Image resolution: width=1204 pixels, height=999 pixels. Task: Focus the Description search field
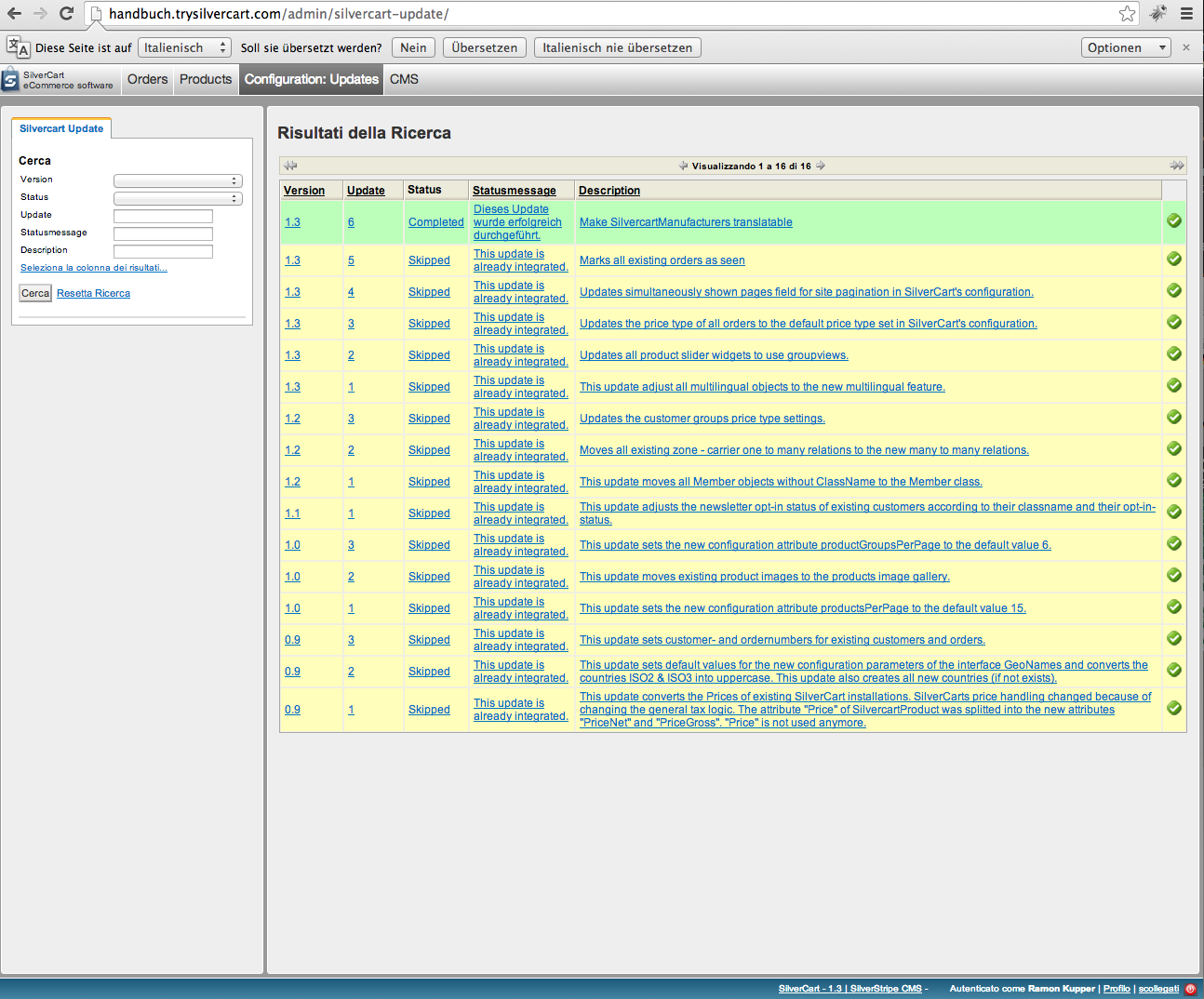(x=163, y=251)
